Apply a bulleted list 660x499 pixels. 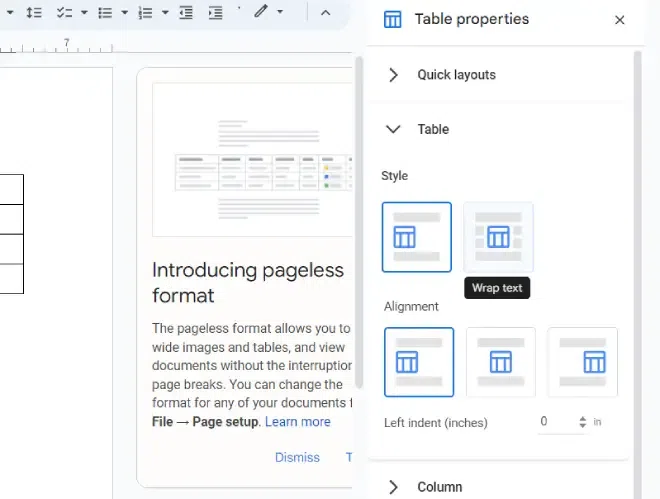tap(105, 13)
